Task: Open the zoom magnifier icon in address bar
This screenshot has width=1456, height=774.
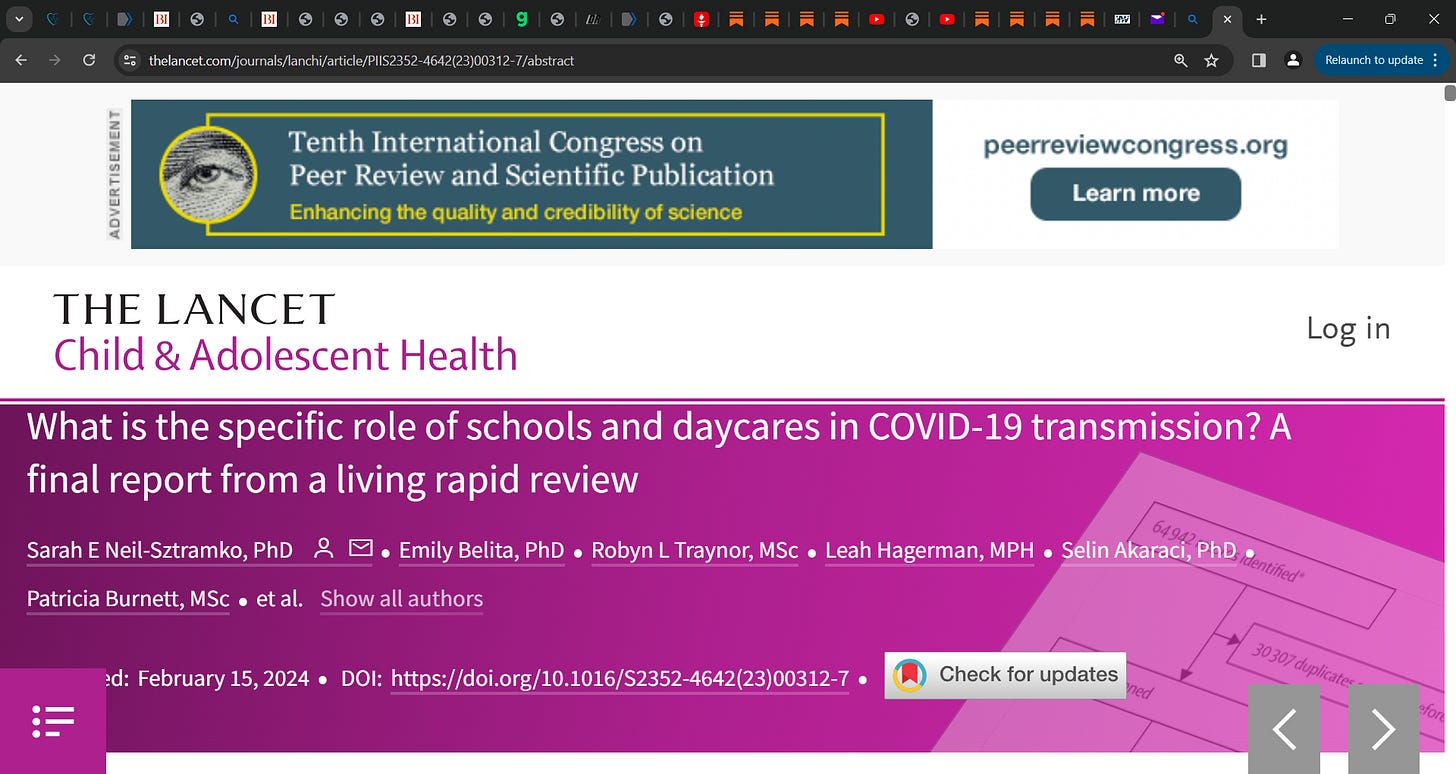Action: click(1181, 60)
